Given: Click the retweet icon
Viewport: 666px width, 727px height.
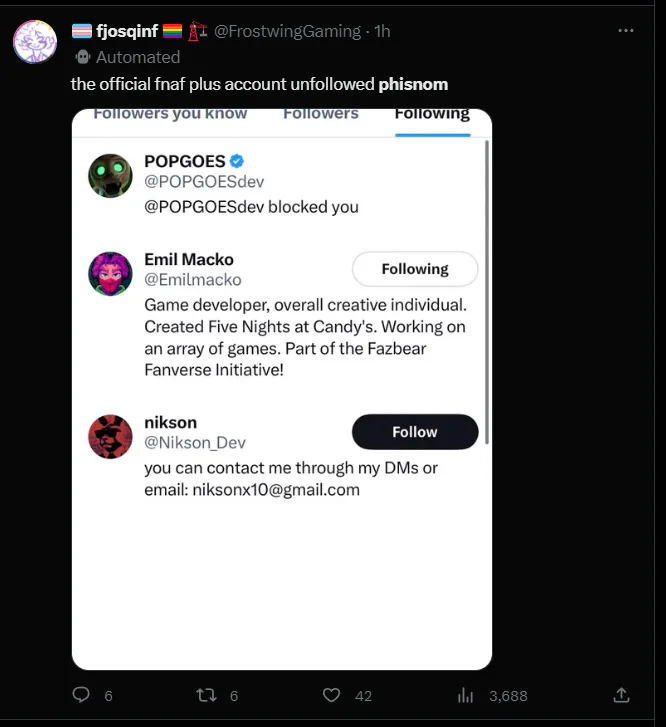Looking at the screenshot, I should (x=205, y=695).
